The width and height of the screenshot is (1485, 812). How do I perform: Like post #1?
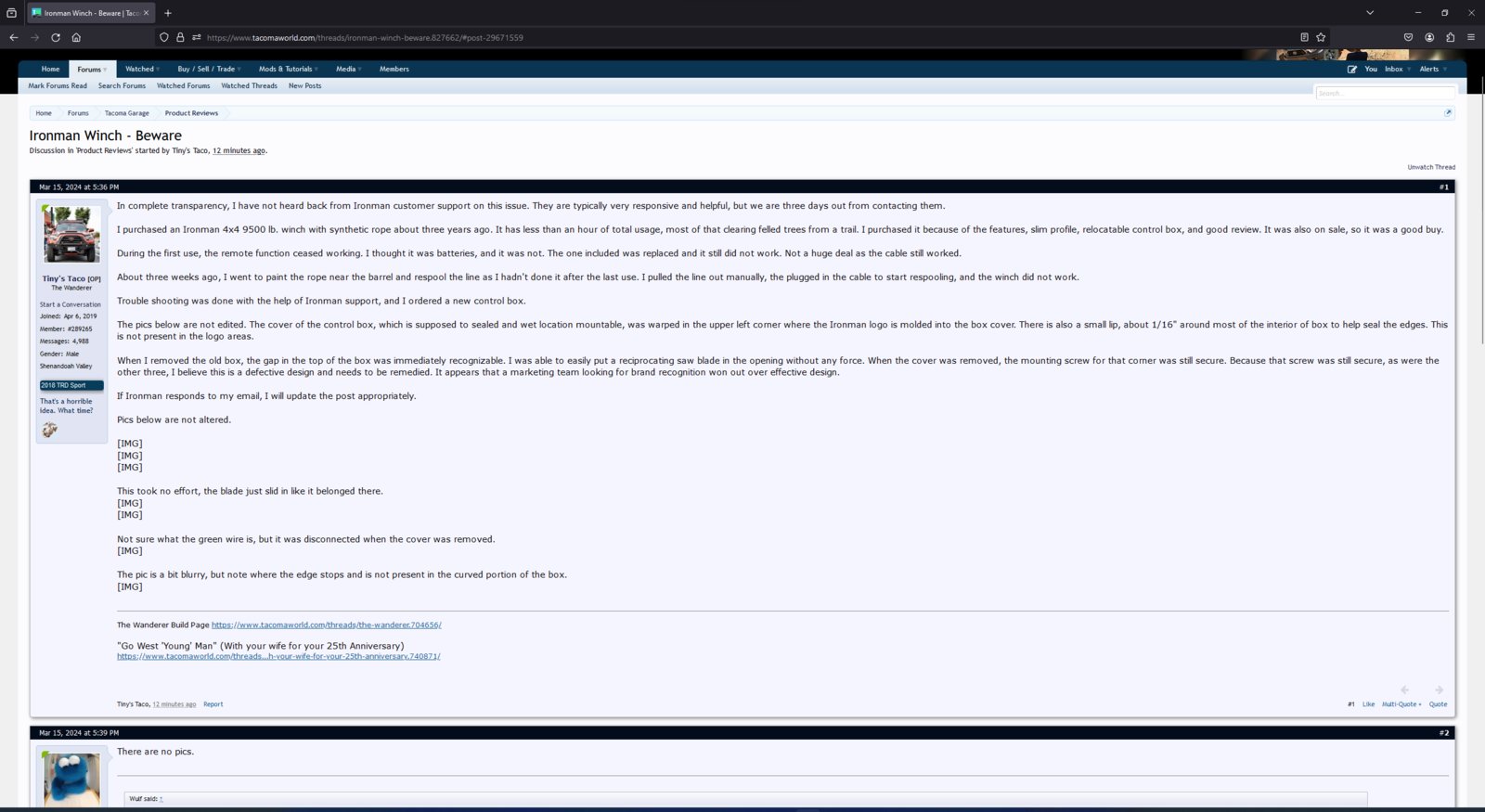tap(1368, 704)
